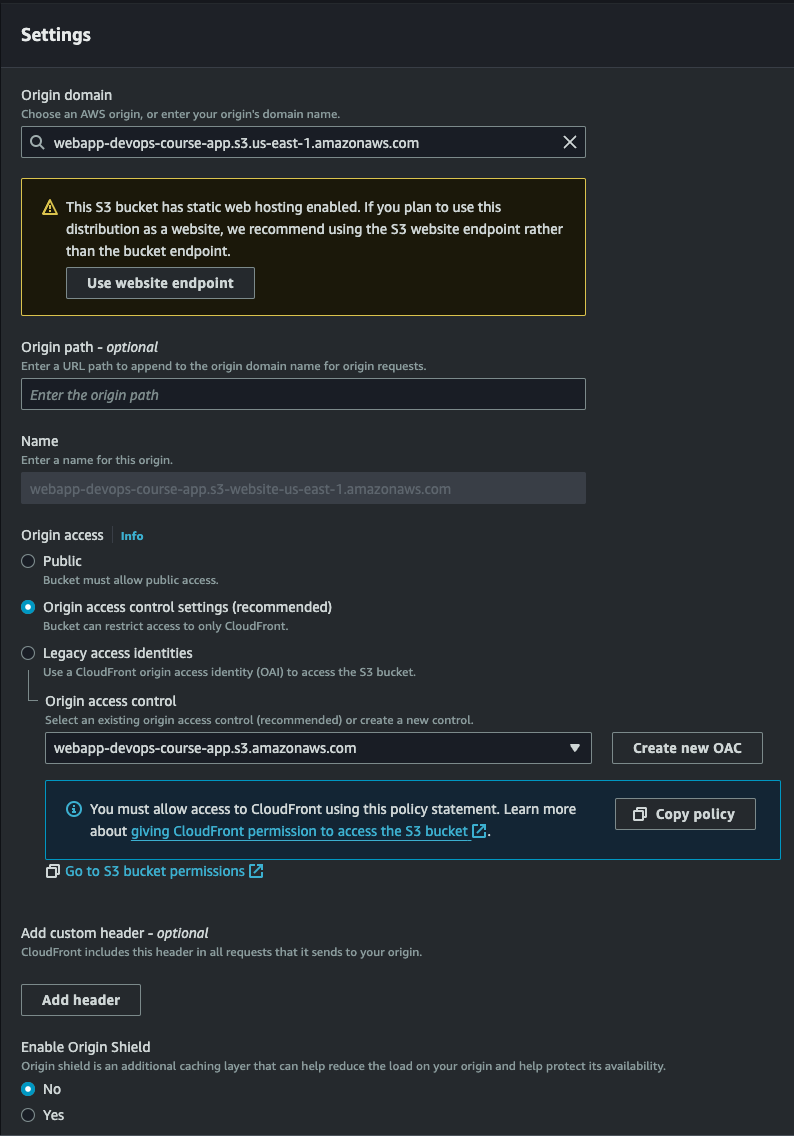
Task: Click the external link icon on S3 permissions link
Action: (258, 871)
